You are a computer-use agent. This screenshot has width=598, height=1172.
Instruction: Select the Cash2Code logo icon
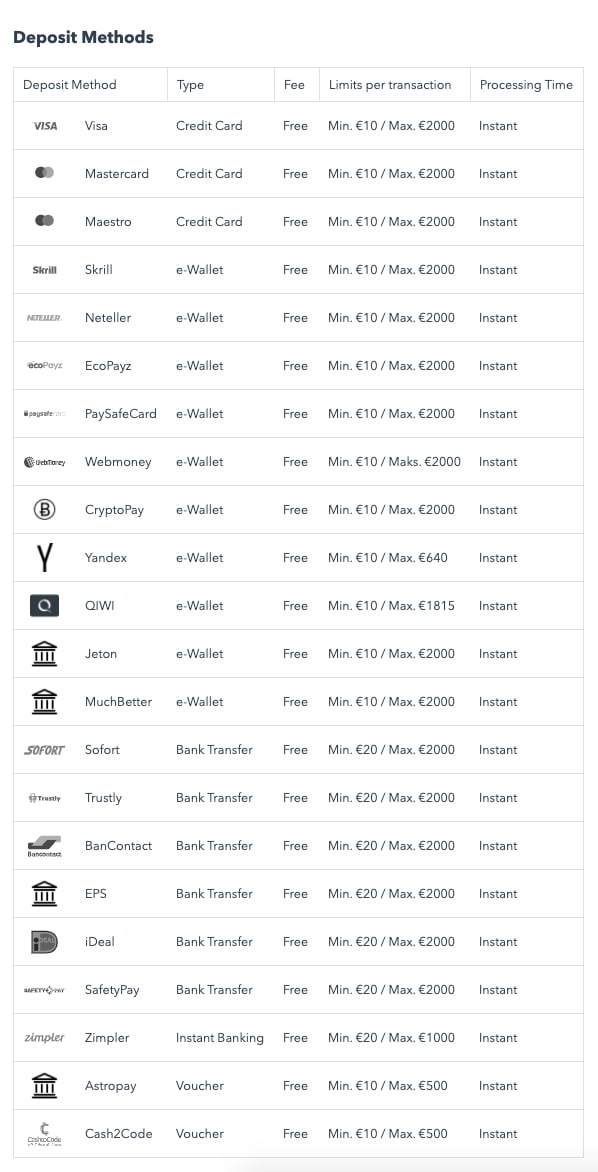tap(44, 1134)
